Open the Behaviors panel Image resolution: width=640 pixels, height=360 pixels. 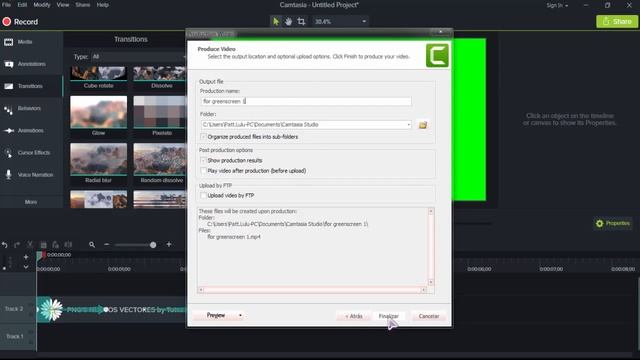coord(31,109)
